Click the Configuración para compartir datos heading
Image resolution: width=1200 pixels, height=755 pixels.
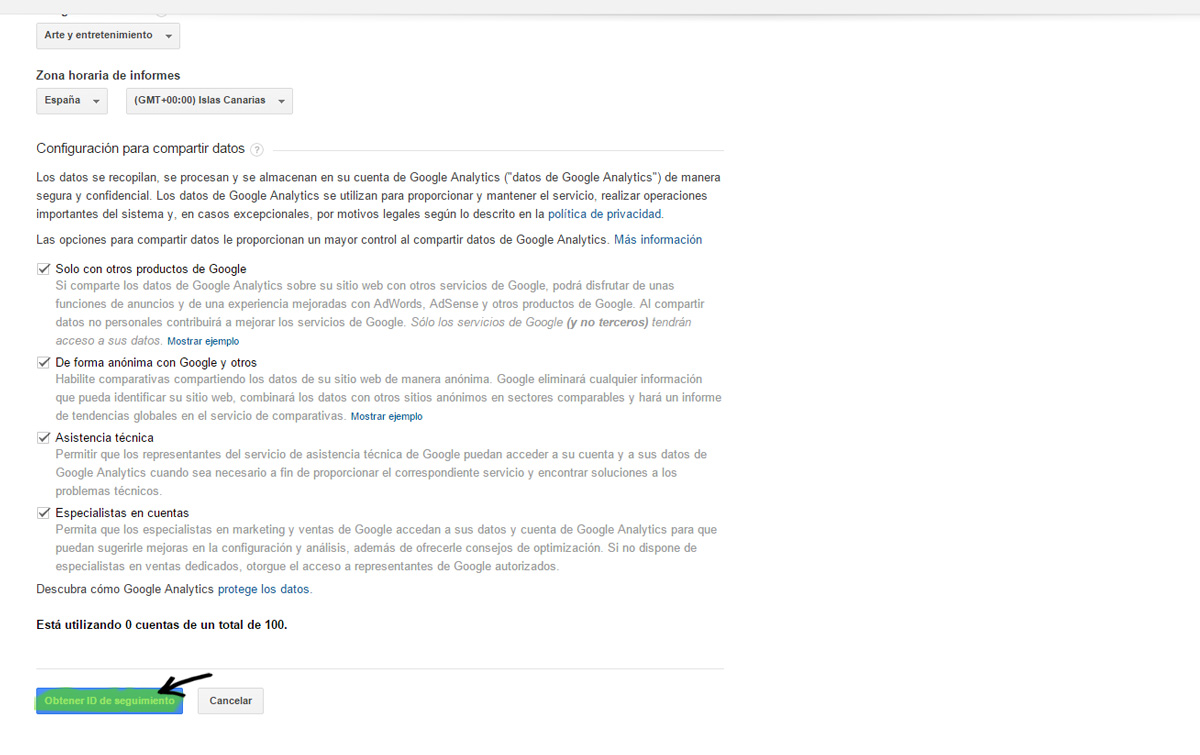point(141,148)
